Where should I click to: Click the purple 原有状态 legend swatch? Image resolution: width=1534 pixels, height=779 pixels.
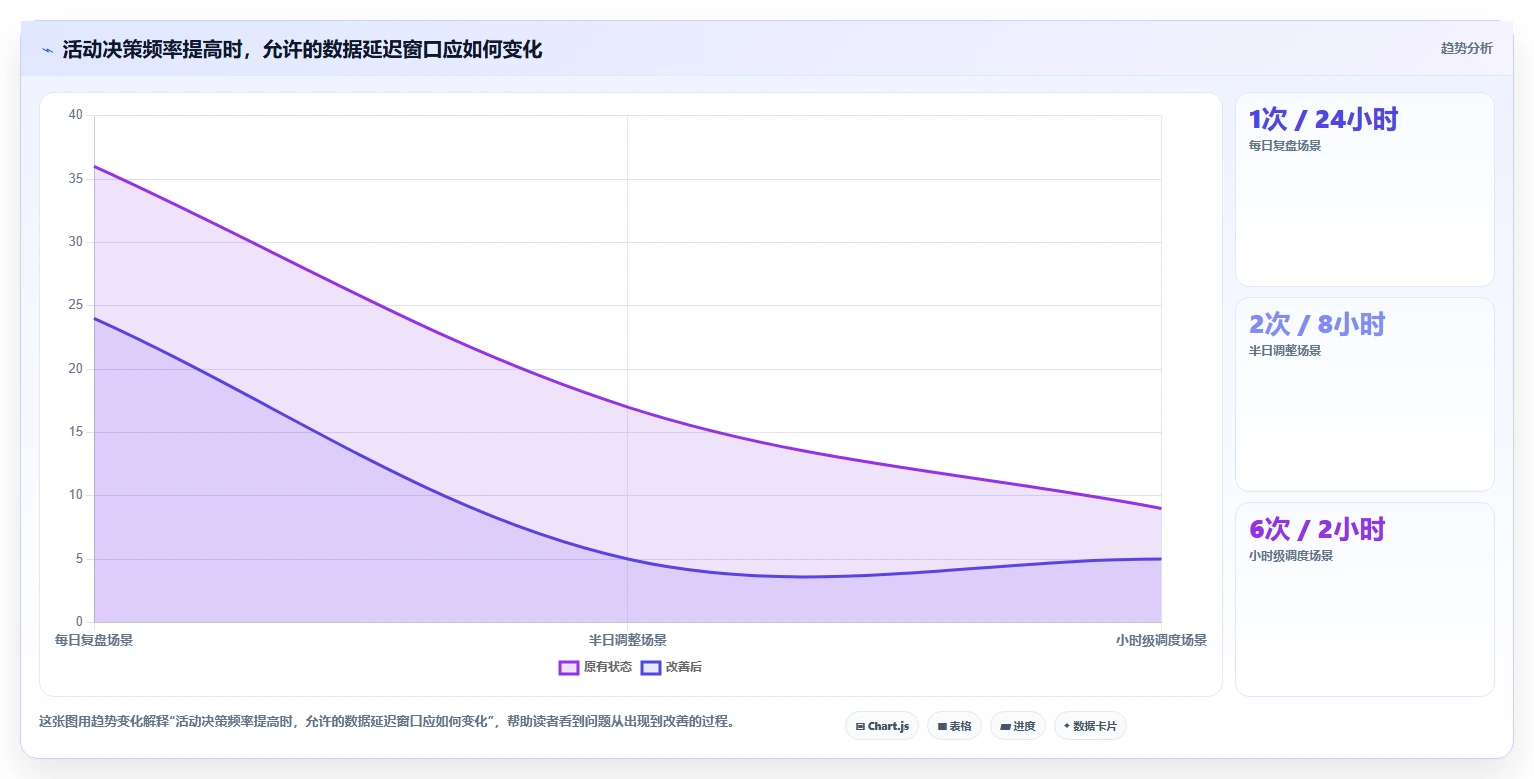569,667
